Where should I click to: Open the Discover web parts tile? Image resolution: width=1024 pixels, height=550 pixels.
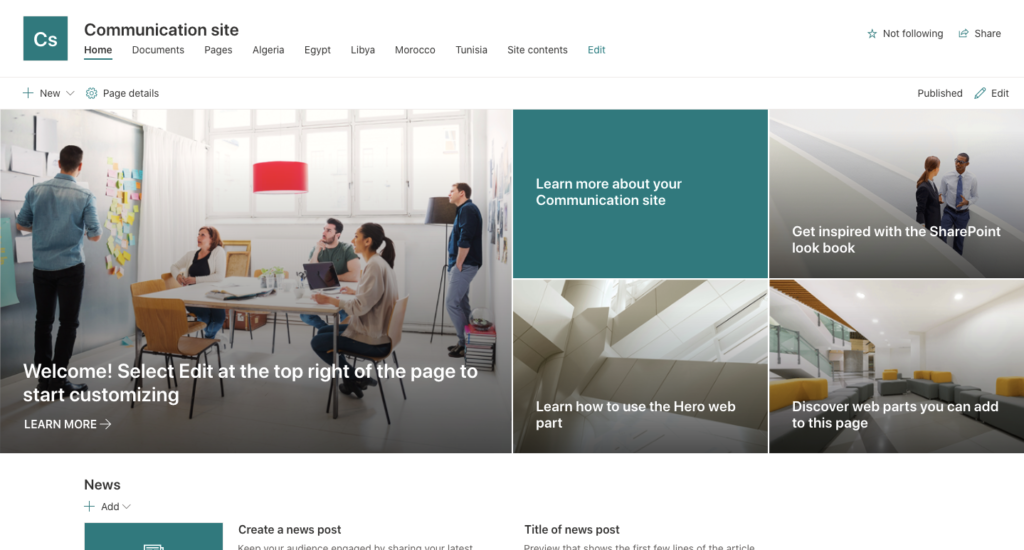click(897, 366)
